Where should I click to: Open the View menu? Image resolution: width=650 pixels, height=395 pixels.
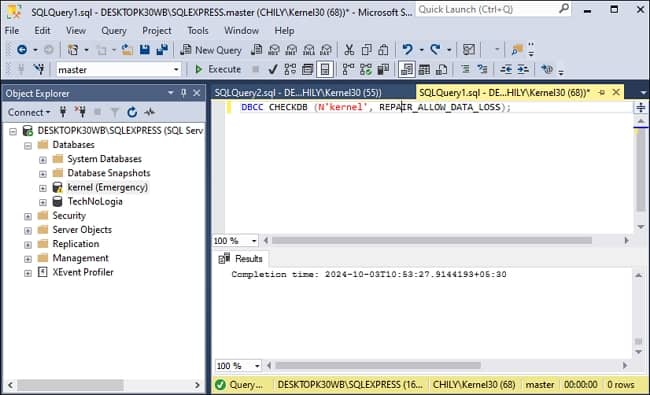(x=76, y=31)
